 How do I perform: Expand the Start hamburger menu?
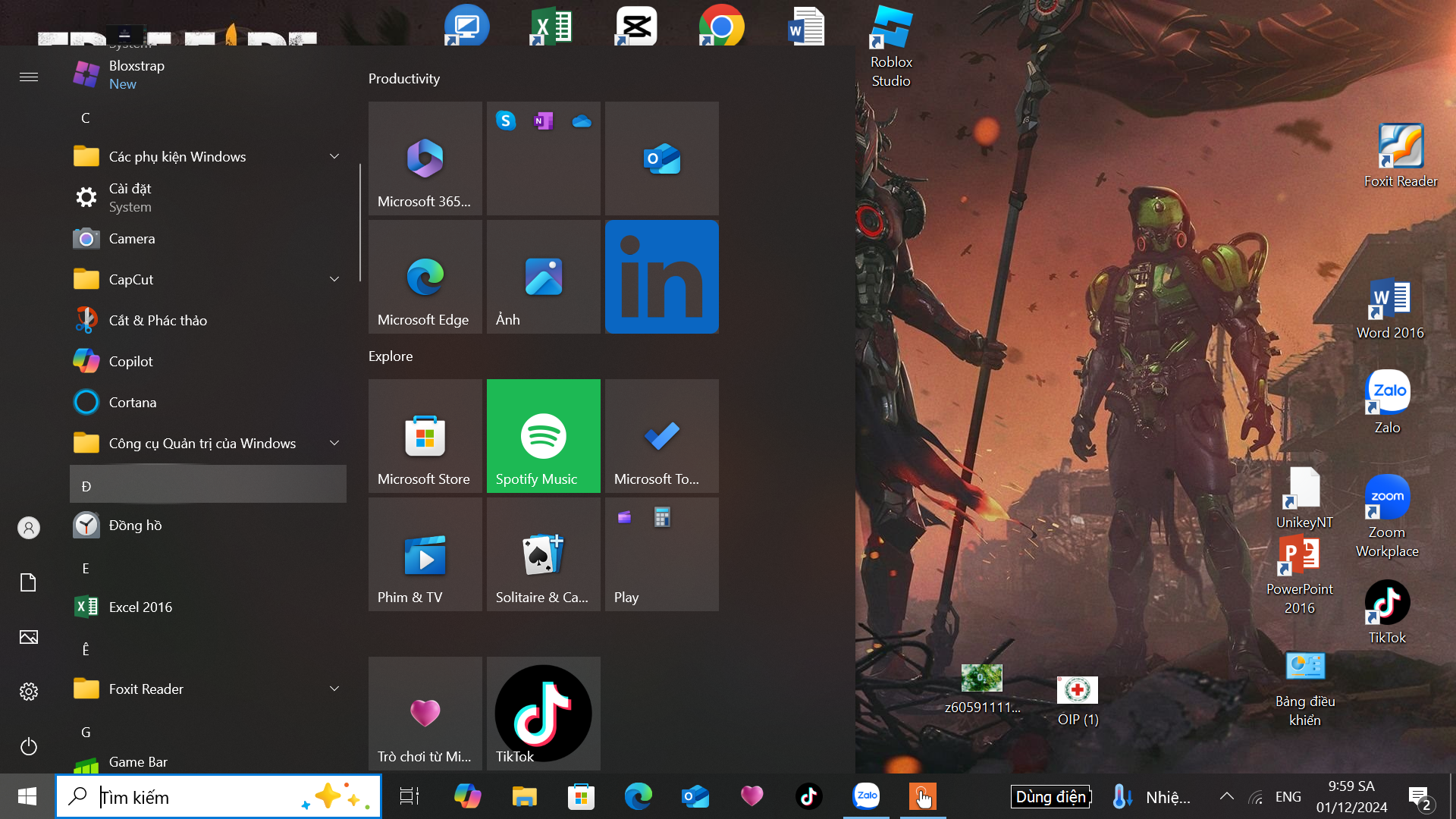point(29,77)
